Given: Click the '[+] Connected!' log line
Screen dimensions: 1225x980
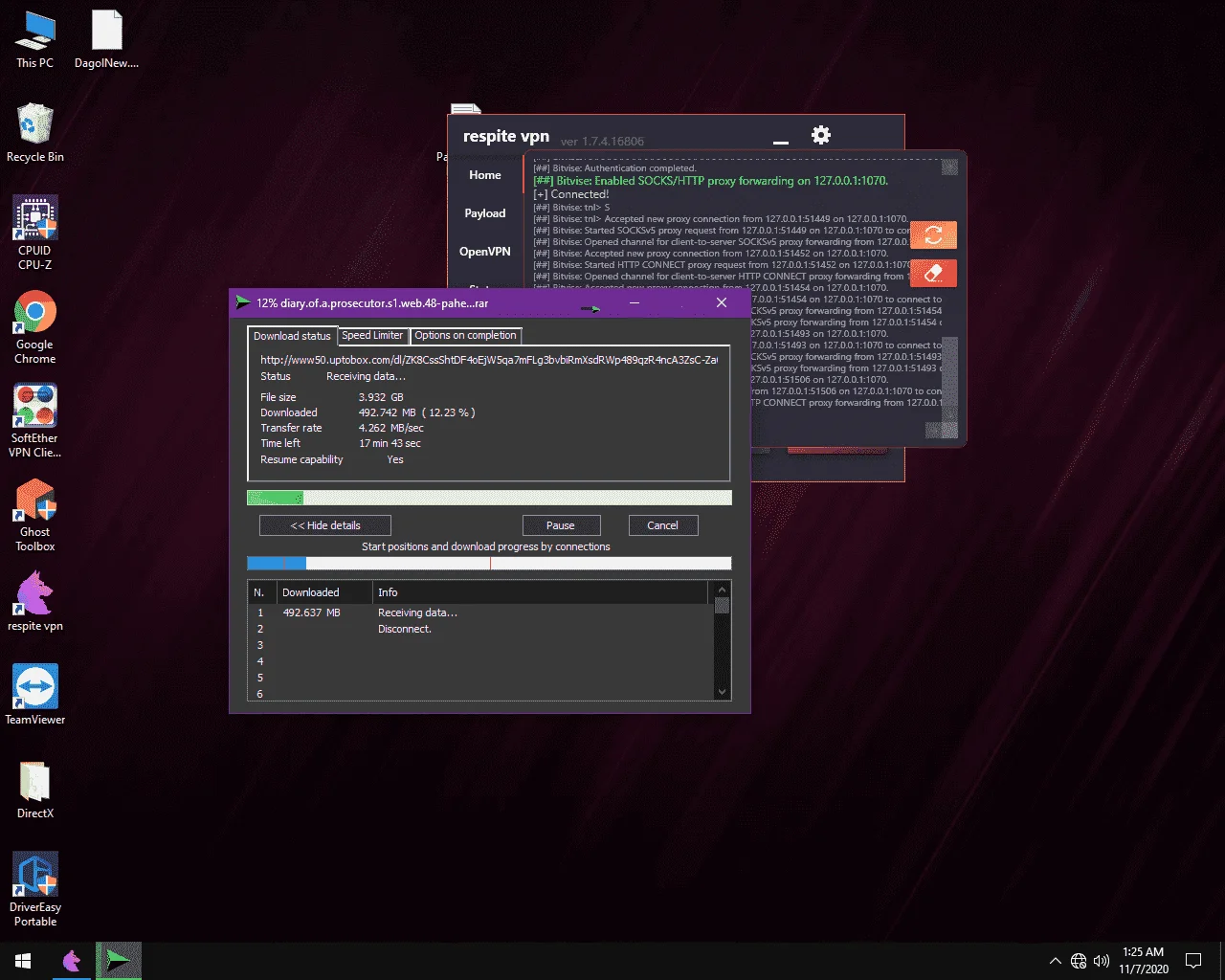Looking at the screenshot, I should [570, 194].
